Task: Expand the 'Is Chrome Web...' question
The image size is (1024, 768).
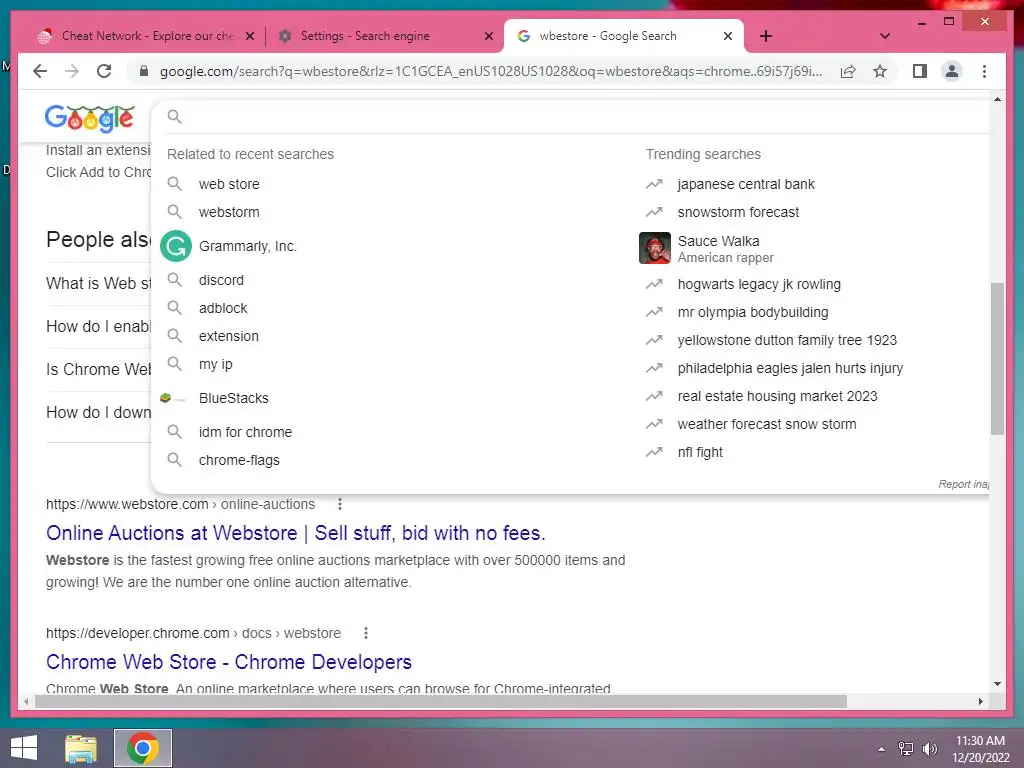Action: (98, 370)
